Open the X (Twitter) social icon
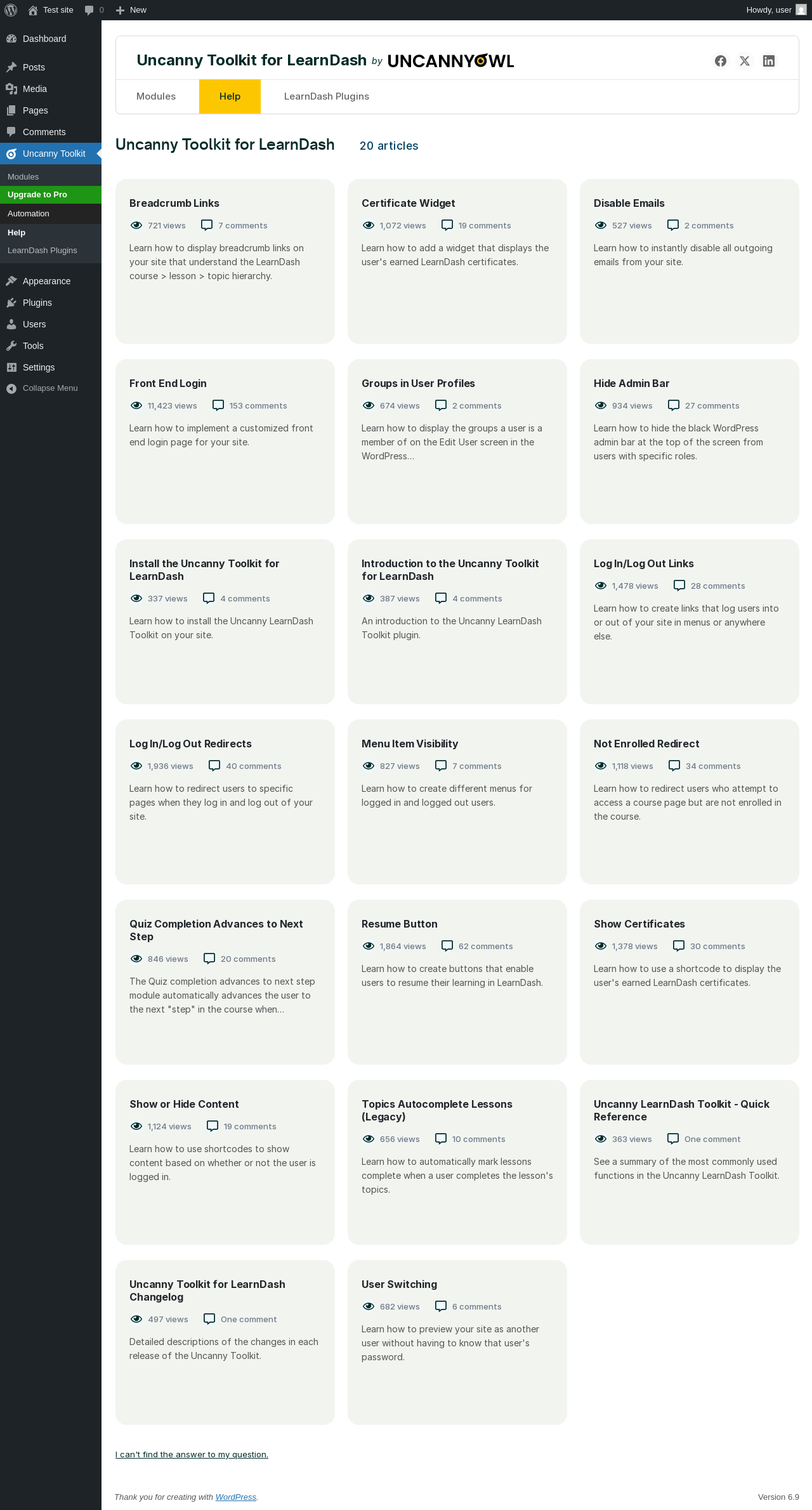Viewport: 812px width, 1510px height. pyautogui.click(x=745, y=61)
